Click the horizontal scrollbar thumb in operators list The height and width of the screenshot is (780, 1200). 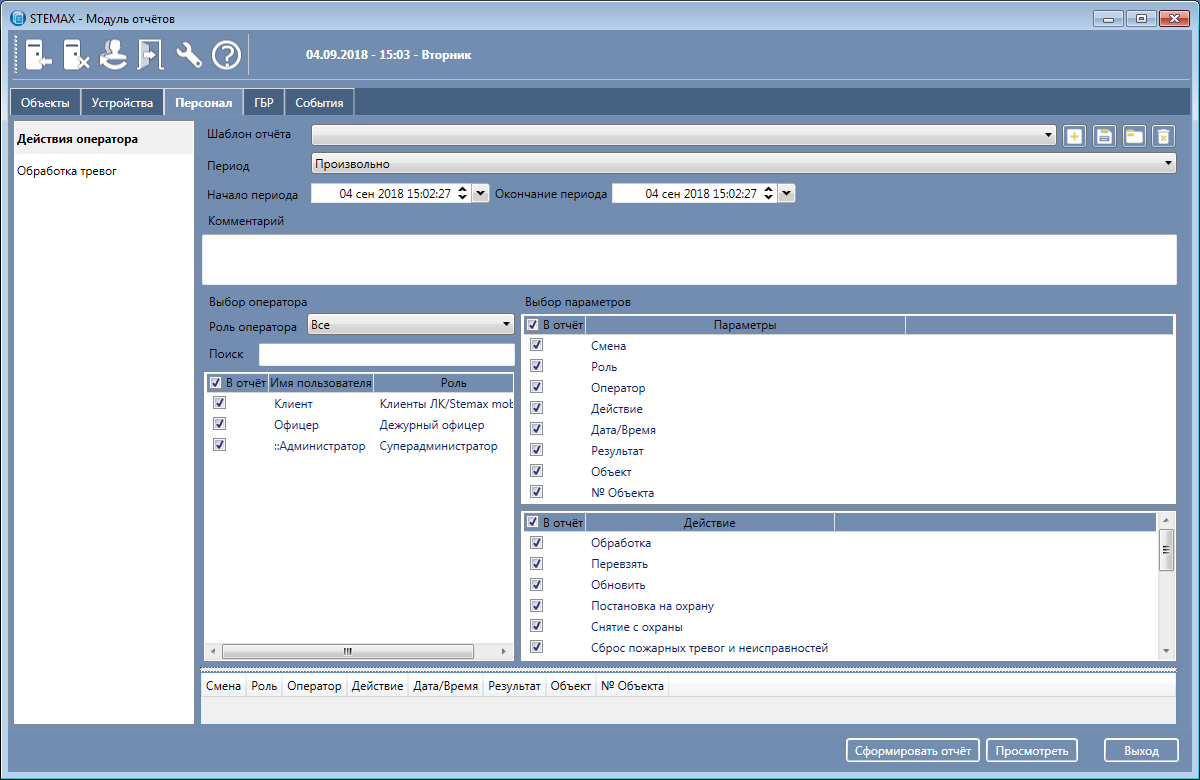pyautogui.click(x=348, y=651)
